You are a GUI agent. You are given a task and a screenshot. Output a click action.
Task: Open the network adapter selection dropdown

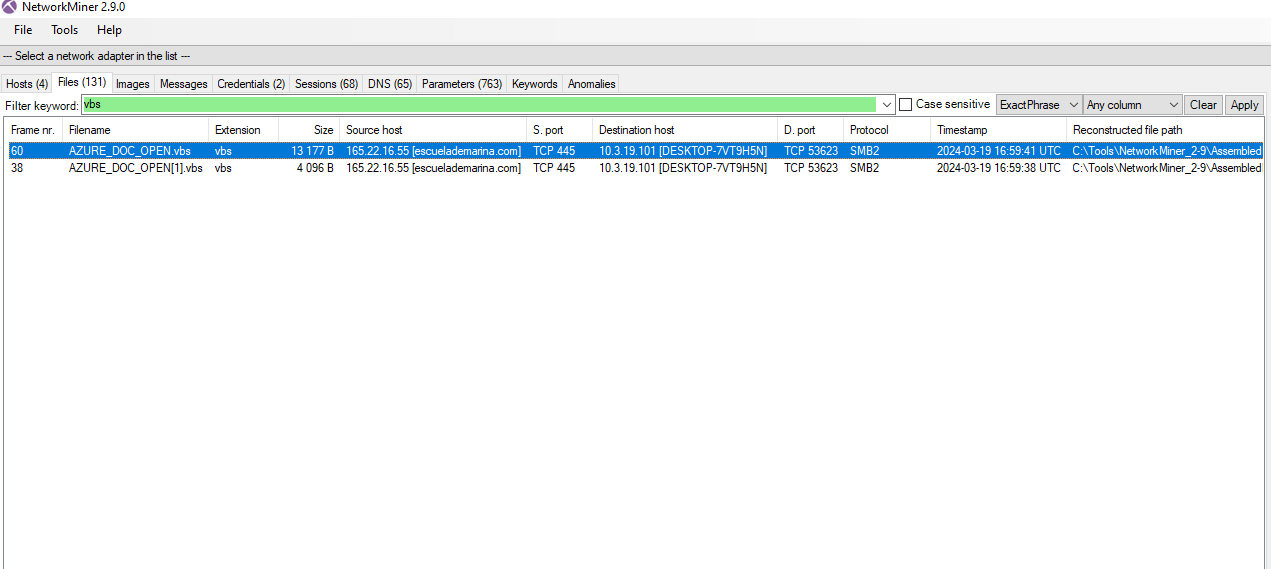(635, 56)
